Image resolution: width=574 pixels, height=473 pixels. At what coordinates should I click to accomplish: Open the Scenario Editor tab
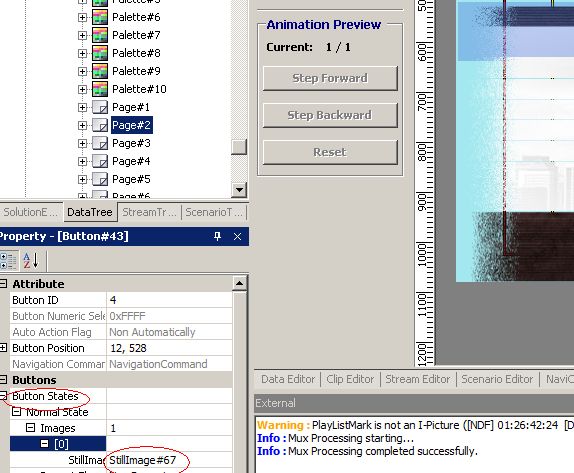[x=497, y=379]
